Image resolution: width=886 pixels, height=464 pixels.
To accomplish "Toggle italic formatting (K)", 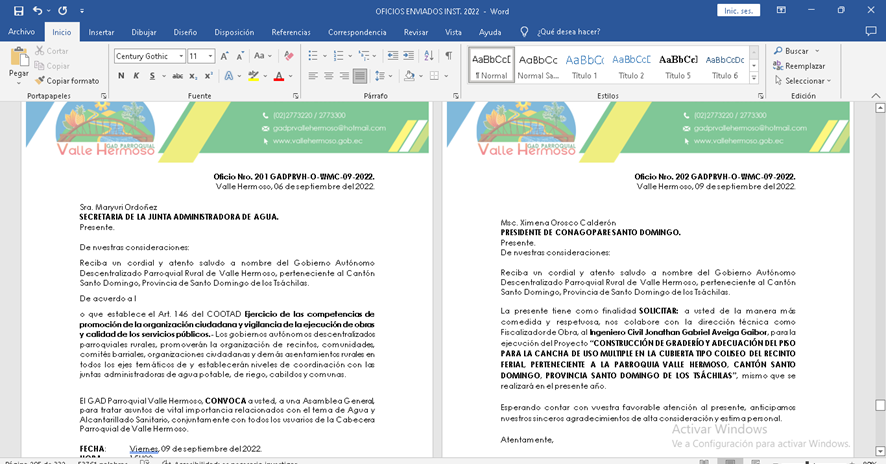I will (x=136, y=76).
